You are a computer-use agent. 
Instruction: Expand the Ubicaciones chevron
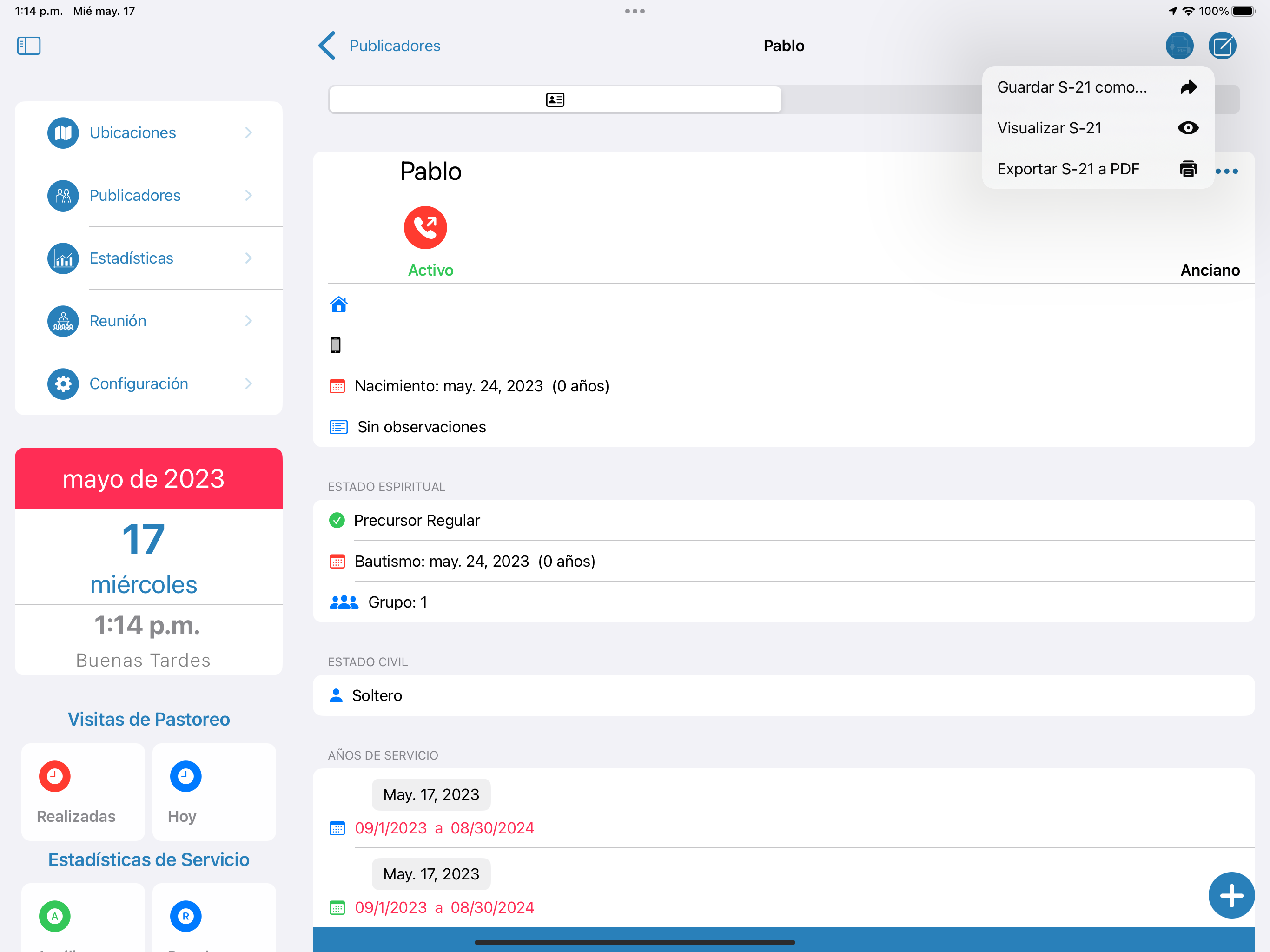pyautogui.click(x=249, y=132)
